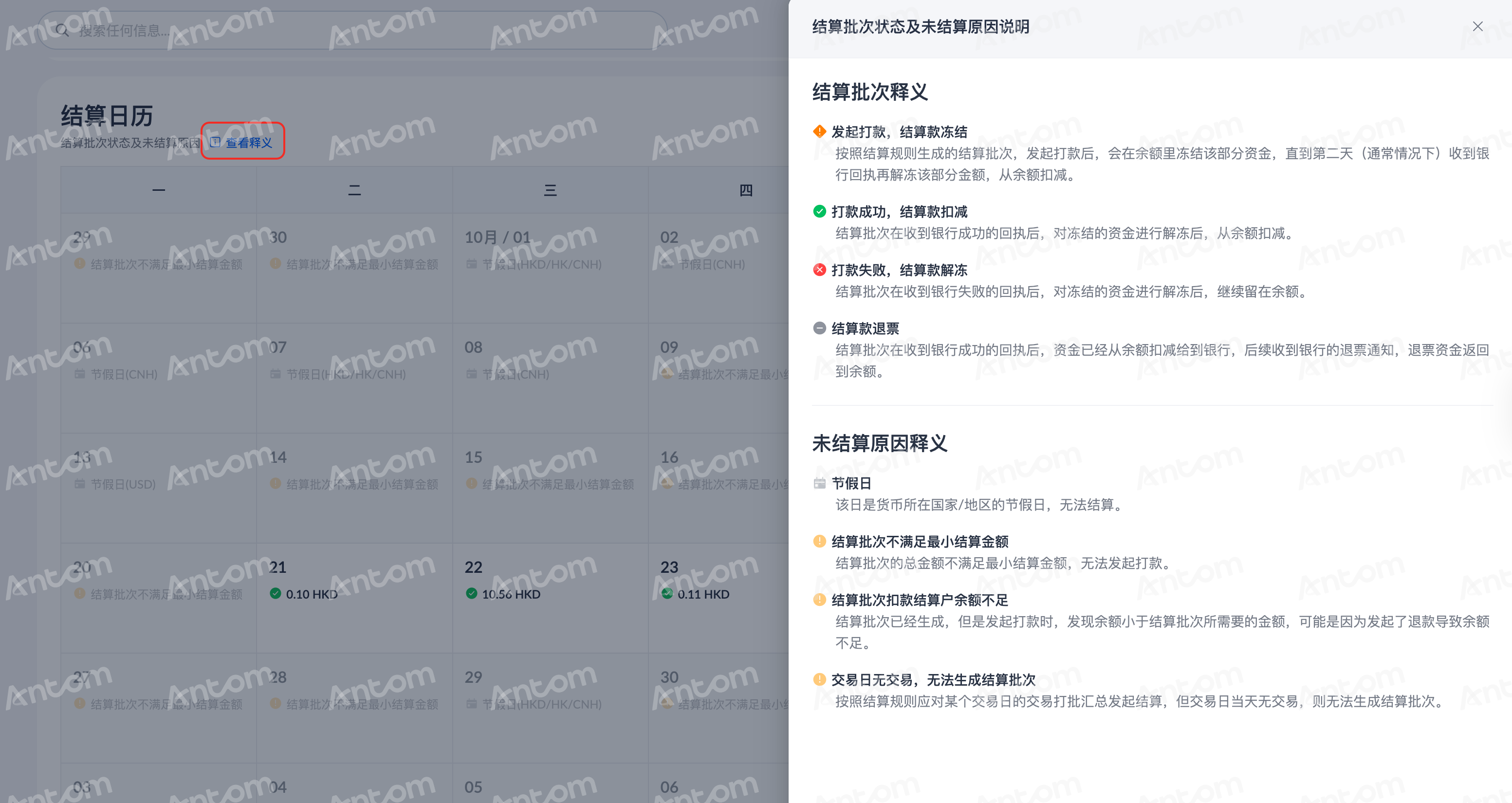1512x803 pixels.
Task: Click green success icon next to 0.10 HKD
Action: pyautogui.click(x=275, y=593)
